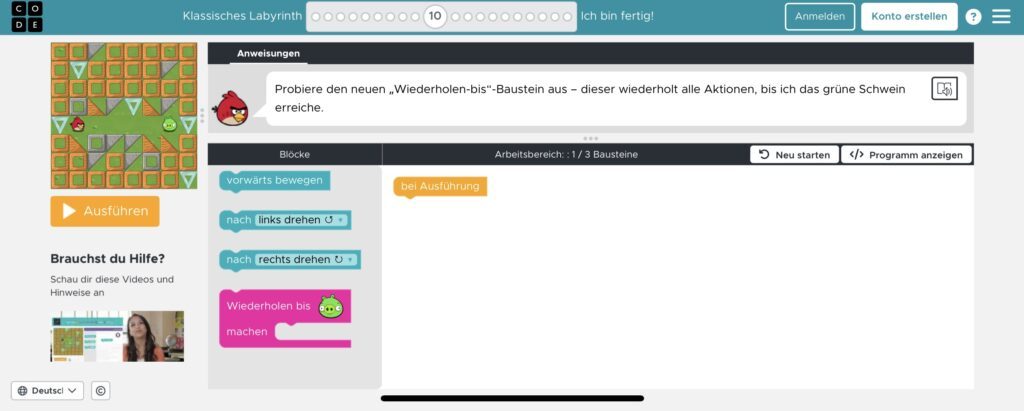Screen dimensions: 1024x411
Task: Play the help video thumbnail
Action: [x=117, y=337]
